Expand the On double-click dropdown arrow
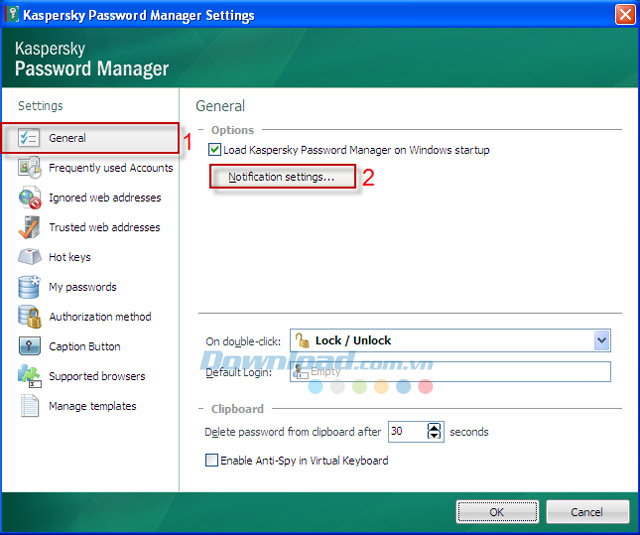This screenshot has height=535, width=640. pos(601,340)
